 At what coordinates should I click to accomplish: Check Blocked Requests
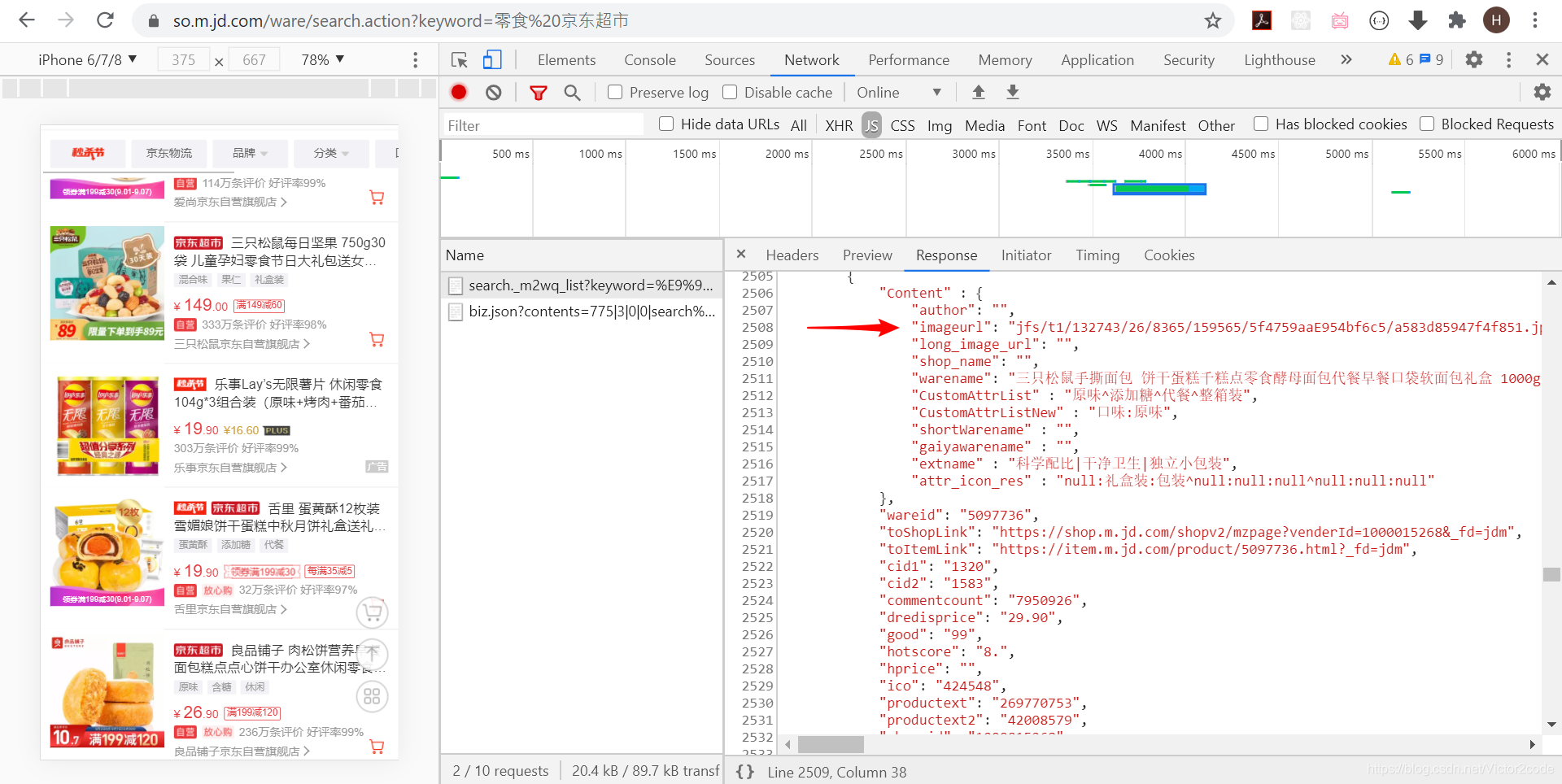click(1427, 124)
